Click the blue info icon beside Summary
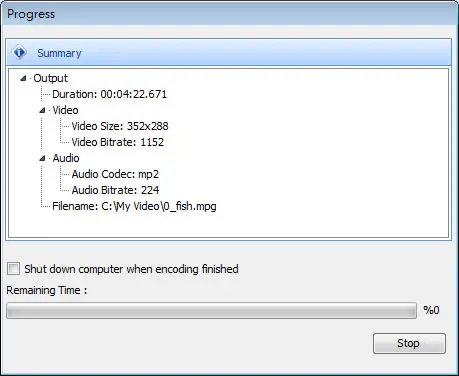 (x=19, y=52)
